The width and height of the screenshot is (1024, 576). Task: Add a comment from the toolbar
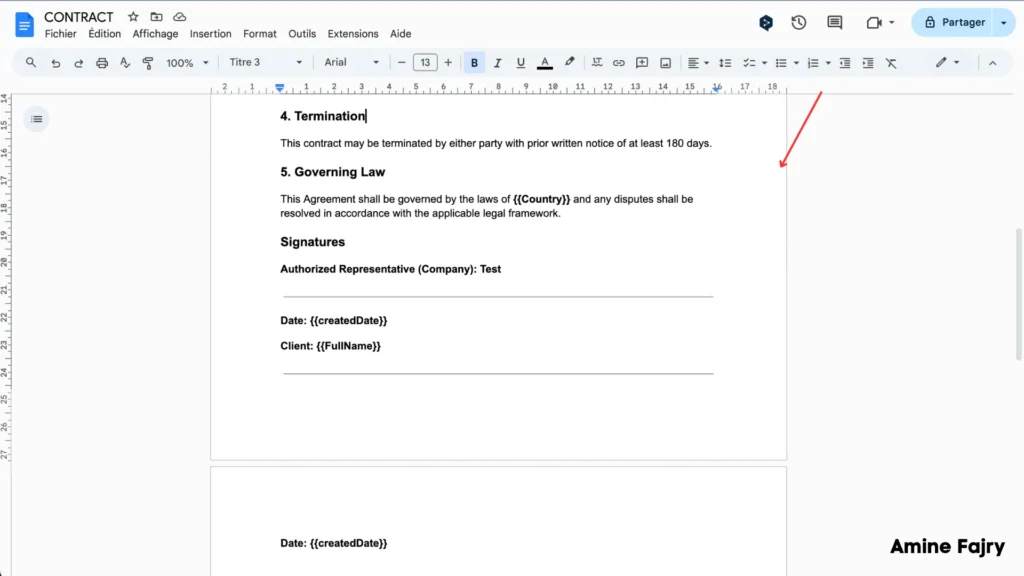click(x=642, y=63)
